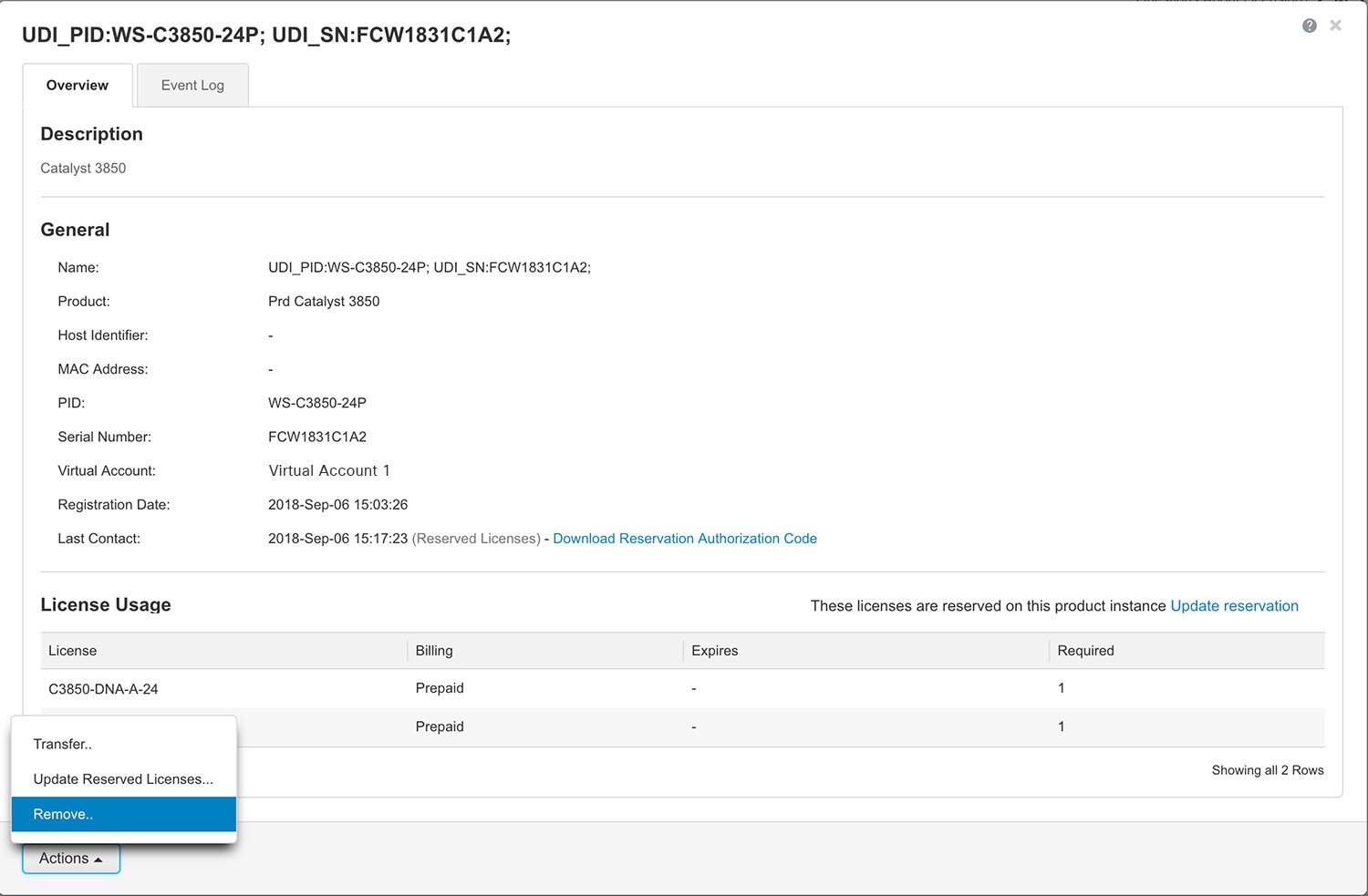Choose Update Reserved Licenses menu item
Viewport: 1368px width, 896px height.
[124, 779]
